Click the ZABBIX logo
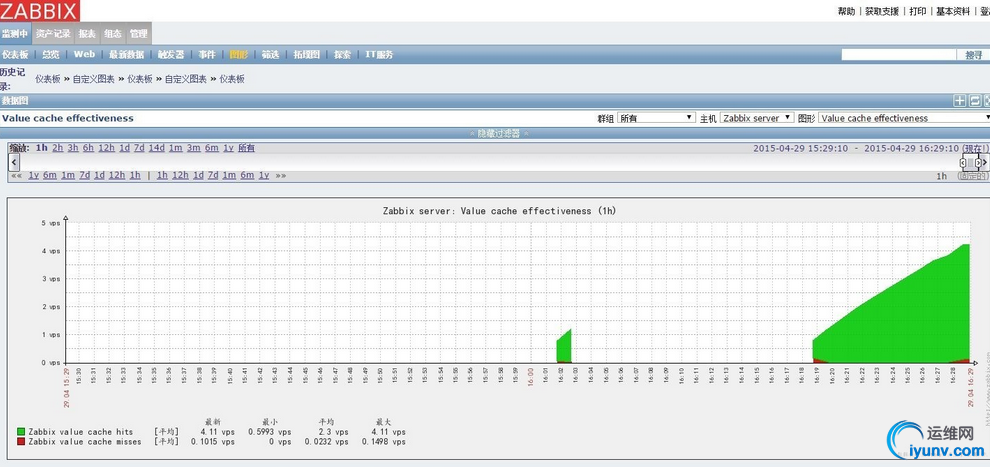This screenshot has height=467, width=990. tap(40, 11)
